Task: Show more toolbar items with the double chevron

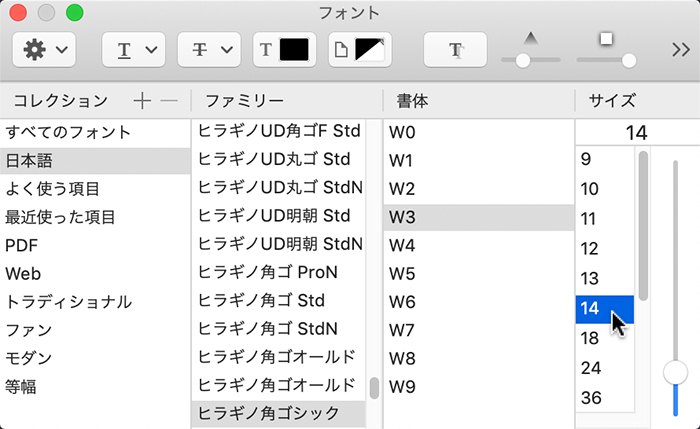Action: (679, 48)
